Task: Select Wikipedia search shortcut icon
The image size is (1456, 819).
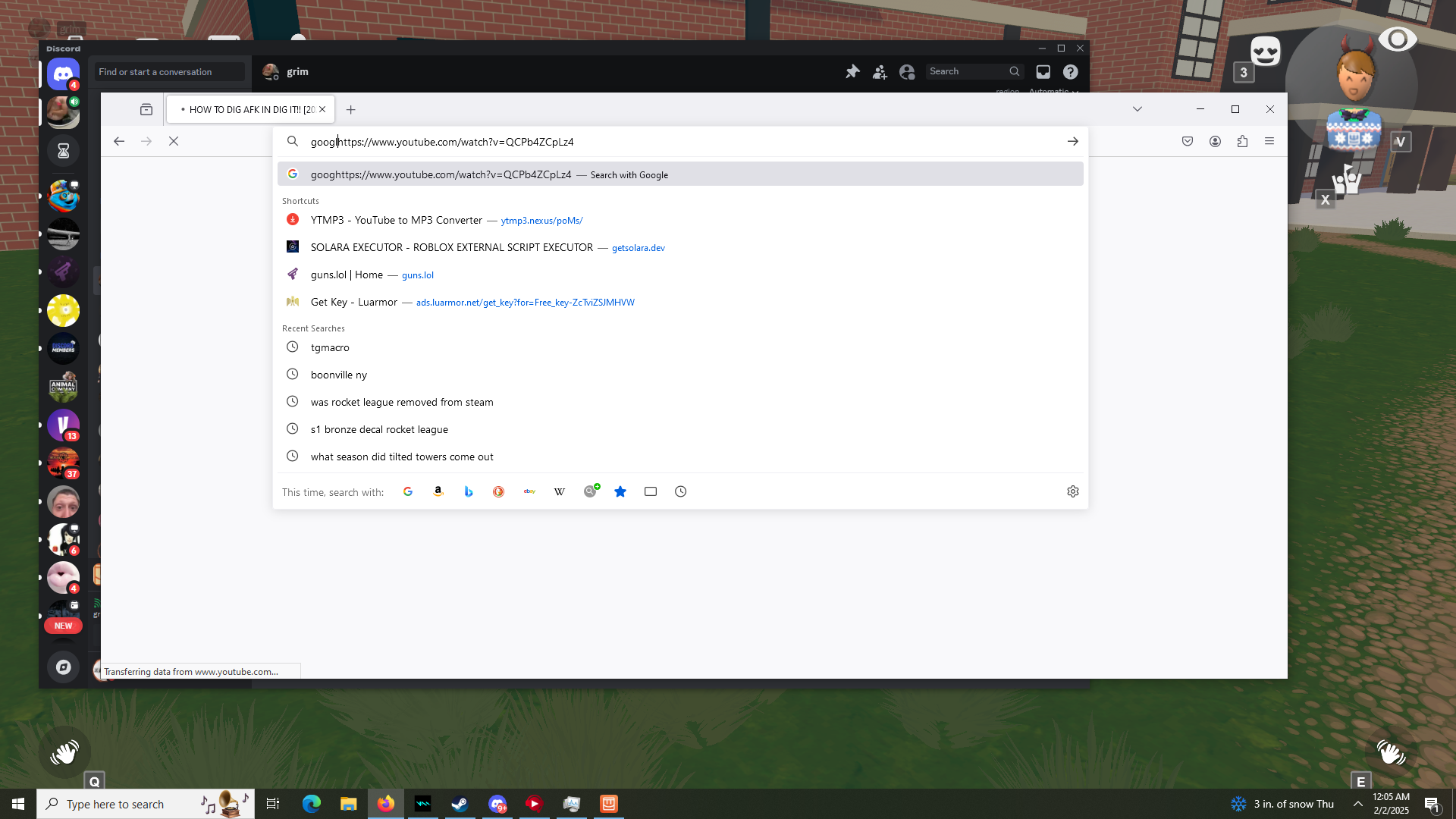Action: (x=560, y=491)
